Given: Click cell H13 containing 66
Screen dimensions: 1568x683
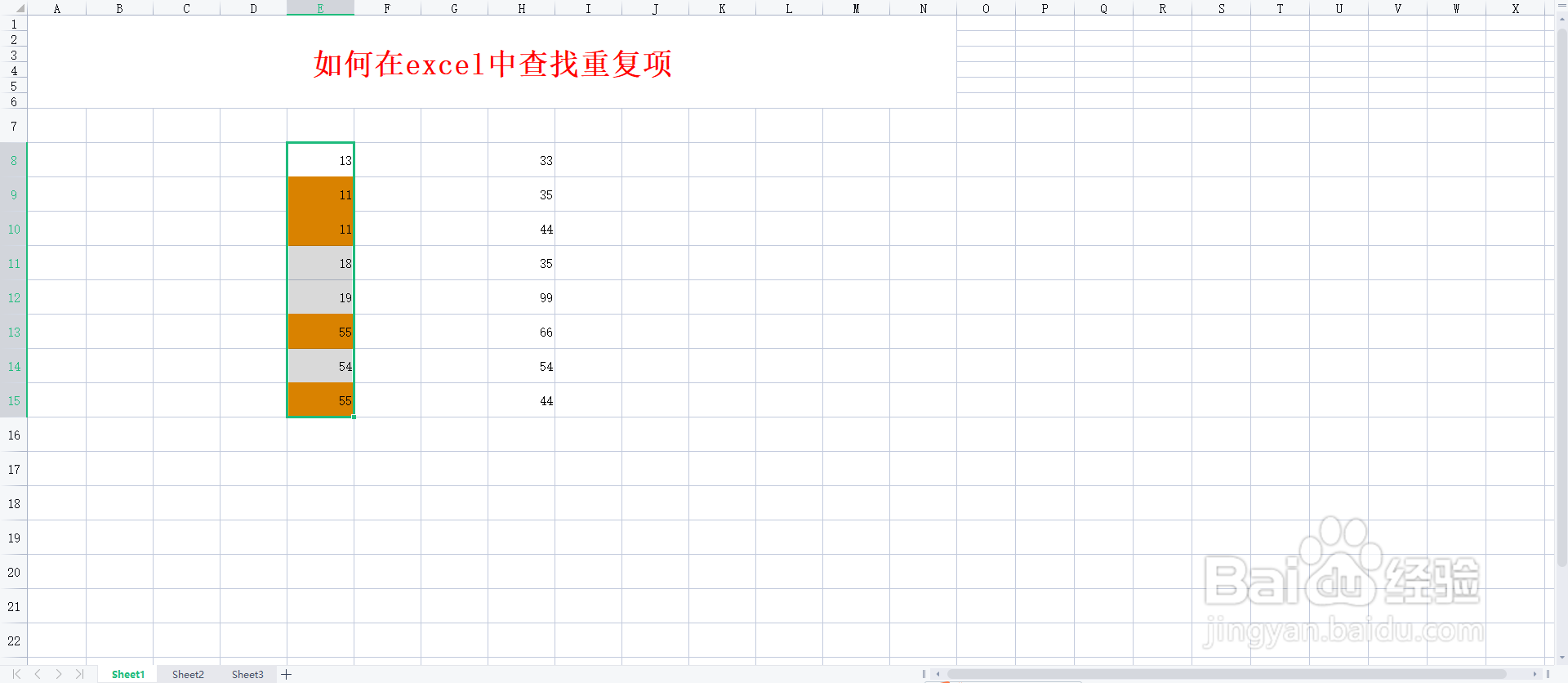Looking at the screenshot, I should tap(521, 332).
